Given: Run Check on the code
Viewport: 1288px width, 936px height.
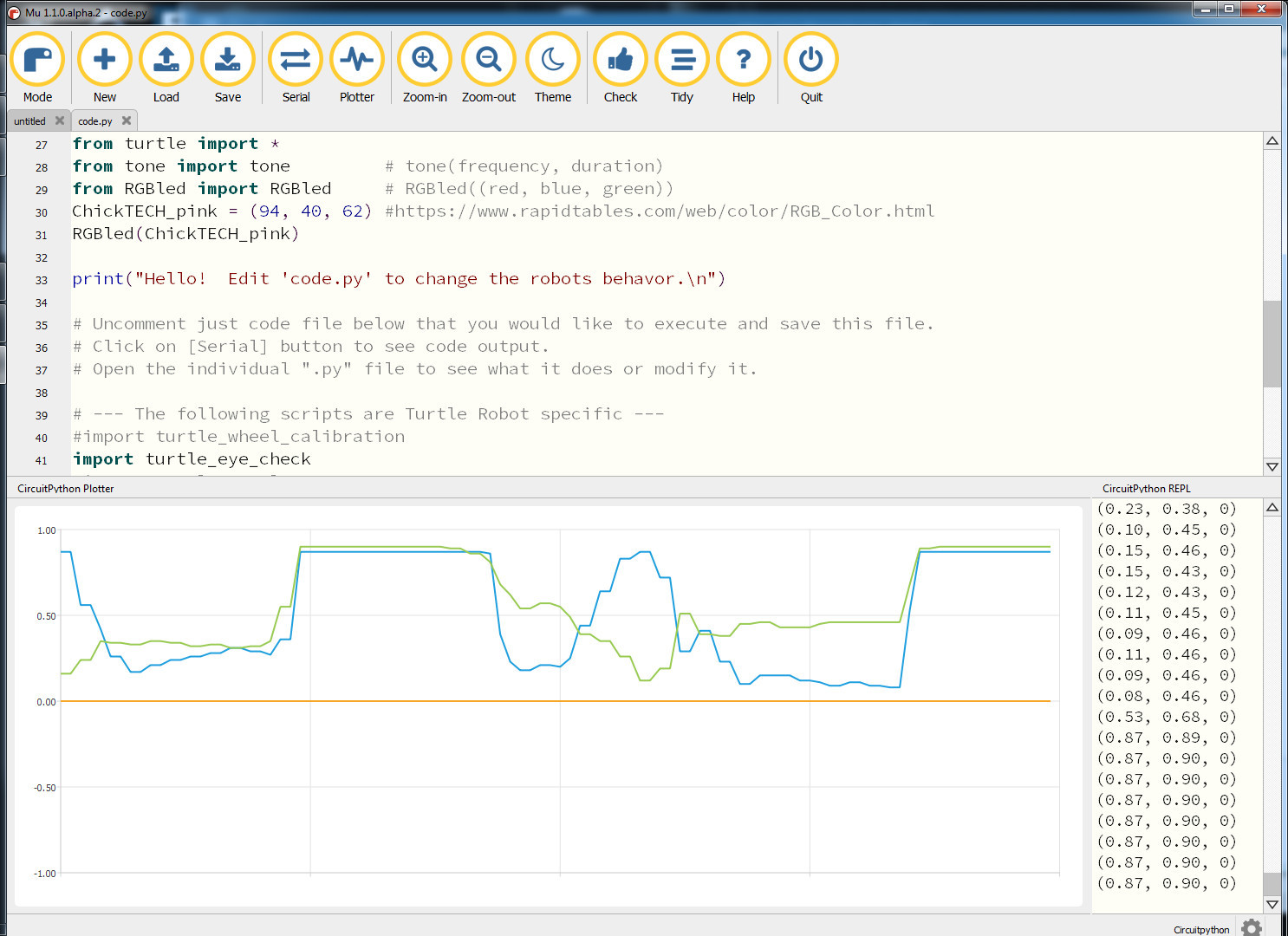Looking at the screenshot, I should click(x=621, y=60).
